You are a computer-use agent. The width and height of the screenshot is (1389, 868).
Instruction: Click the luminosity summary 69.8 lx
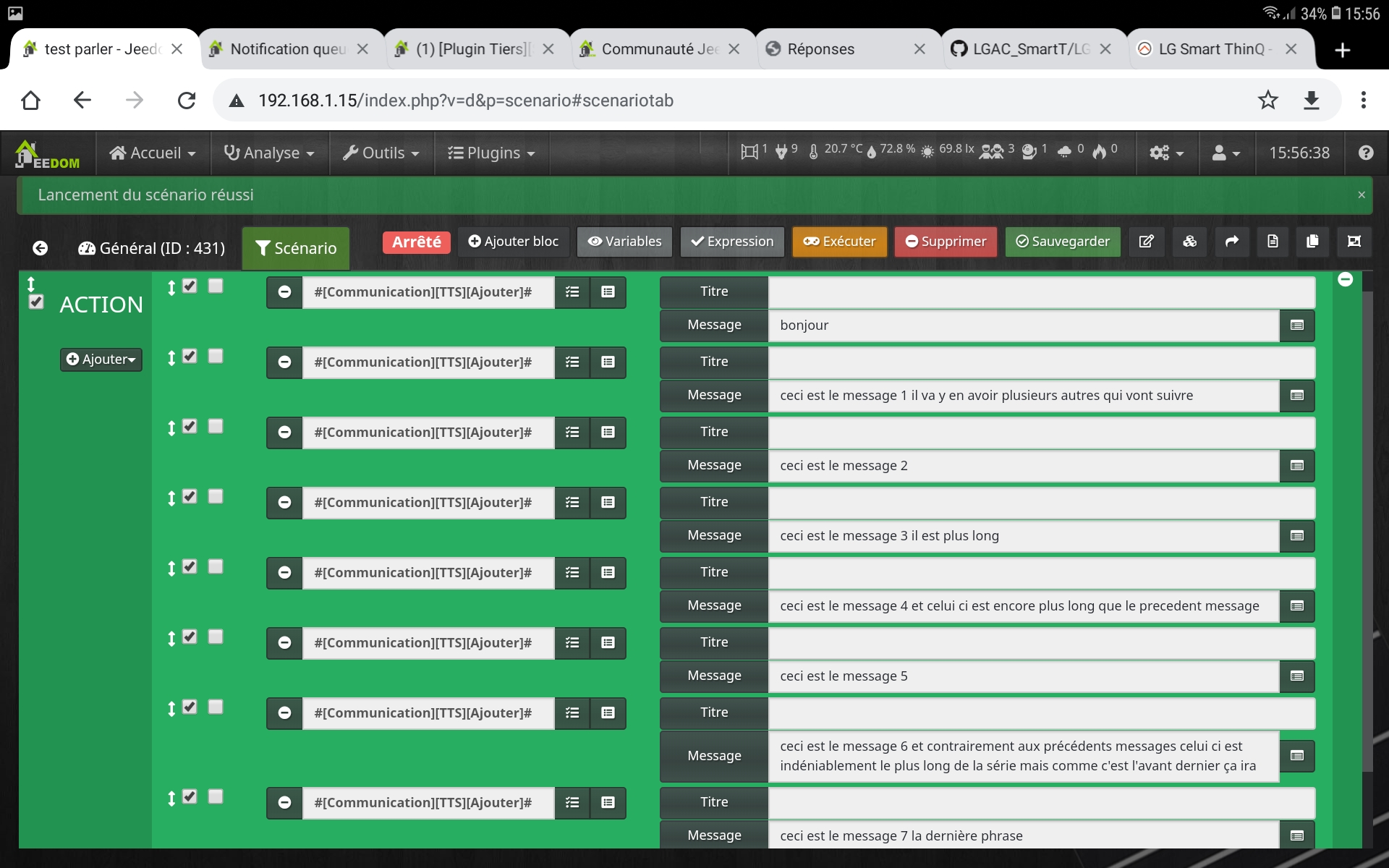pos(948,150)
